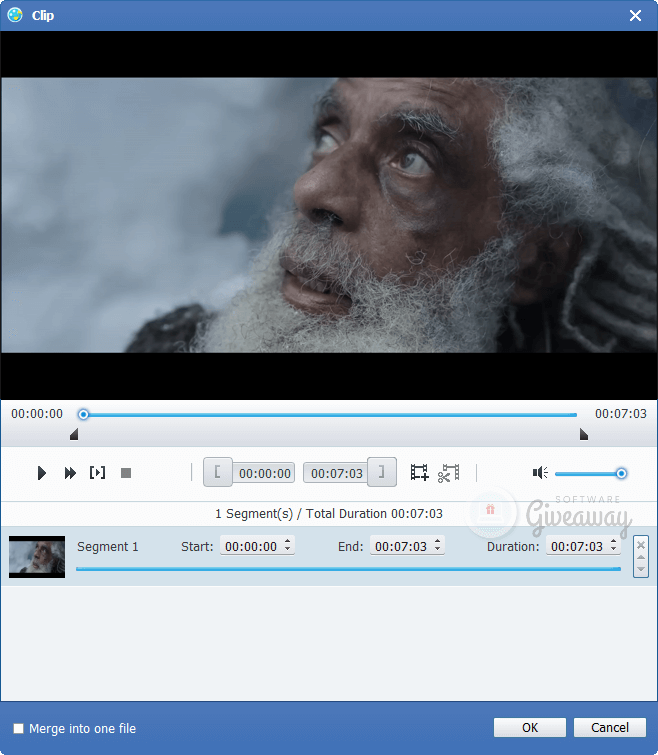Click the new segment filmstrip icon
Image resolution: width=658 pixels, height=755 pixels.
419,473
